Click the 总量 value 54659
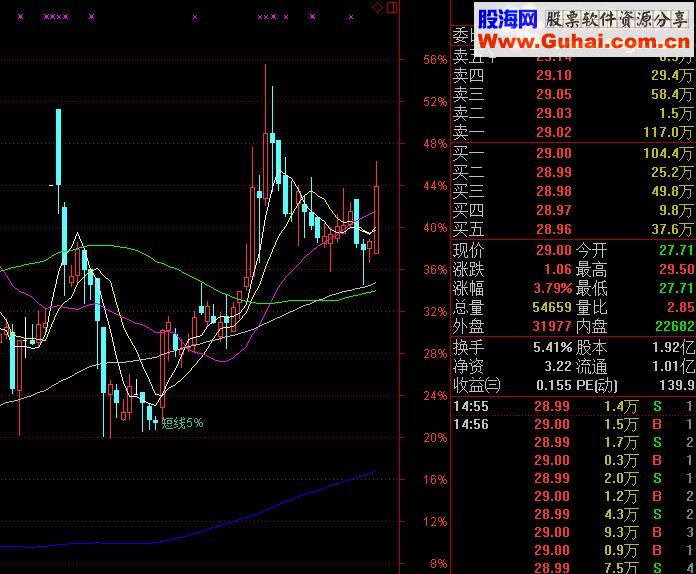696x574 pixels. click(x=552, y=307)
